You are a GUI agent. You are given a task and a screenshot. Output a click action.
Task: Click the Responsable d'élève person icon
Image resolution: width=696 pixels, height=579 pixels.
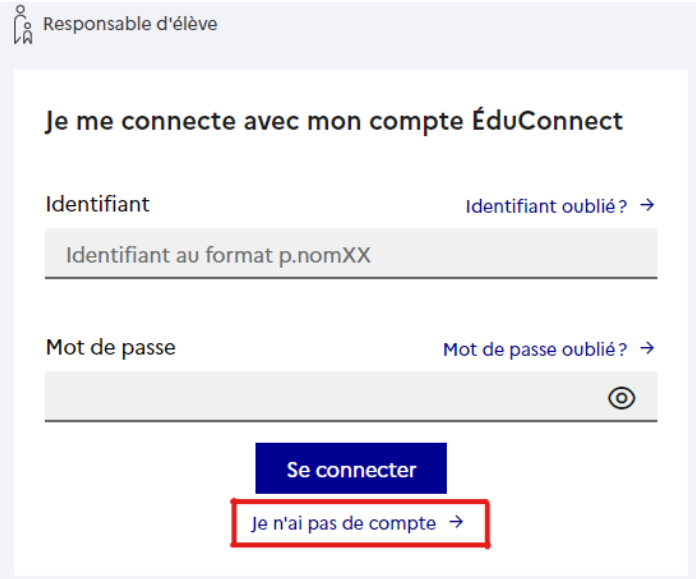coord(23,24)
